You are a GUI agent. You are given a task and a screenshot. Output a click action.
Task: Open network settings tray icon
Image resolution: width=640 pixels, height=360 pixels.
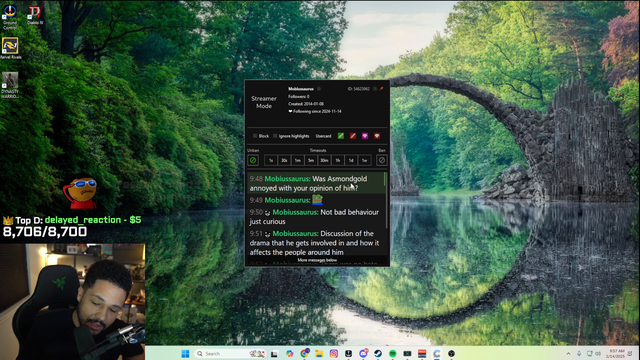589,354
